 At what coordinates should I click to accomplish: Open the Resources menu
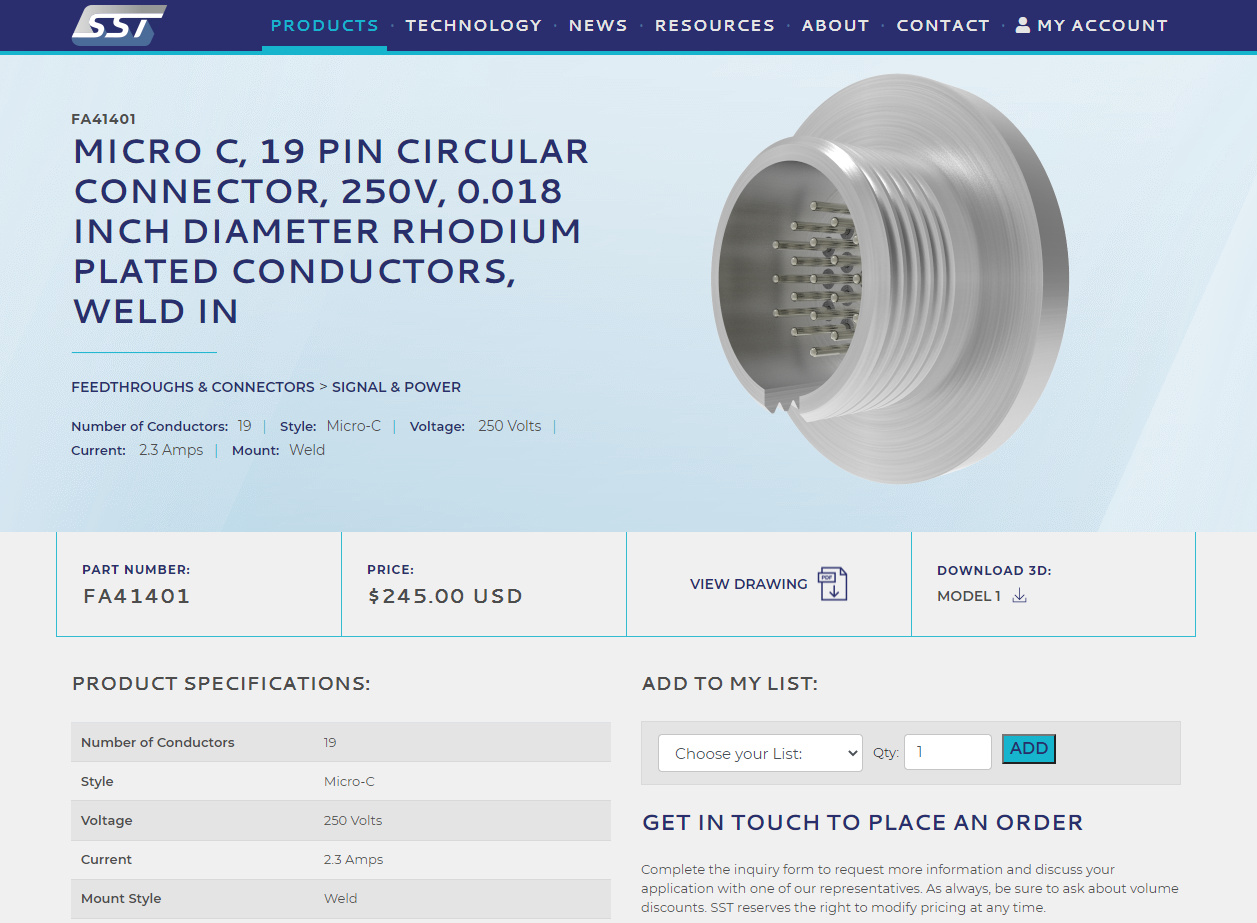(715, 25)
